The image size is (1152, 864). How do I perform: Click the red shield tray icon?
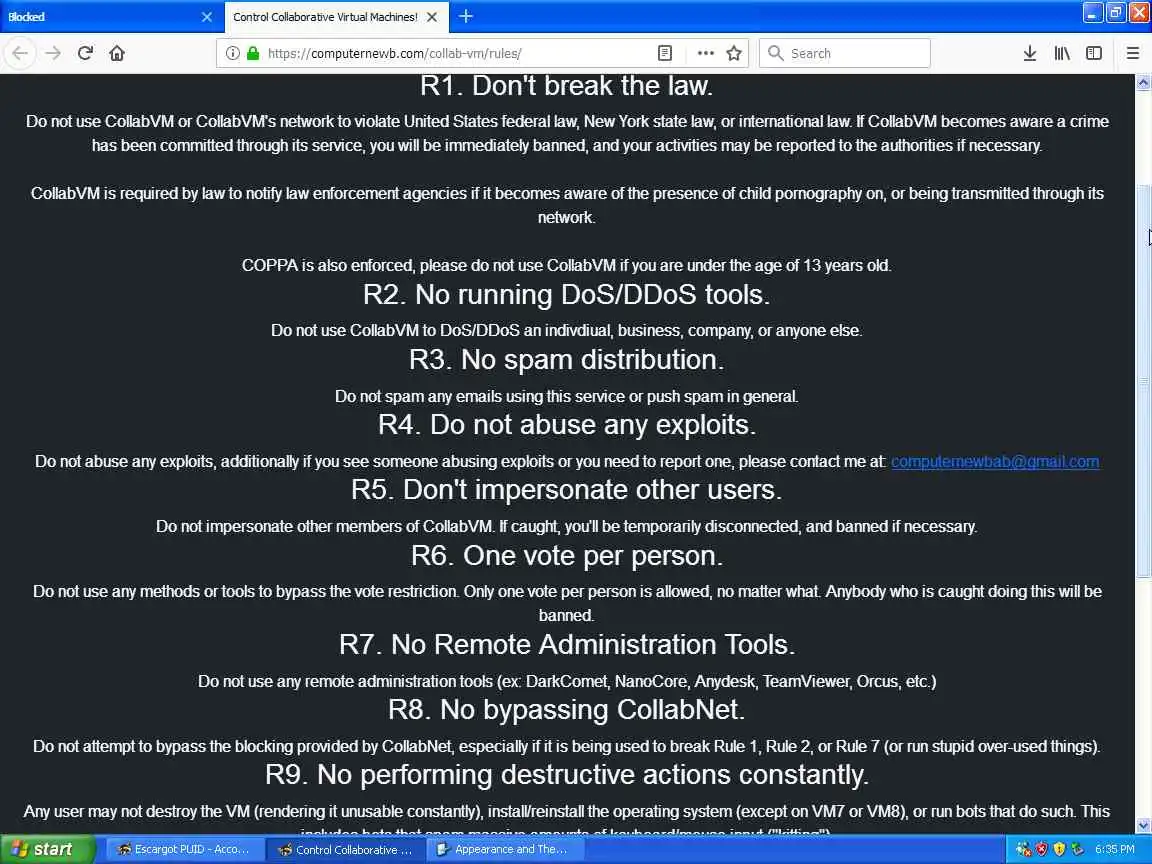click(1041, 849)
